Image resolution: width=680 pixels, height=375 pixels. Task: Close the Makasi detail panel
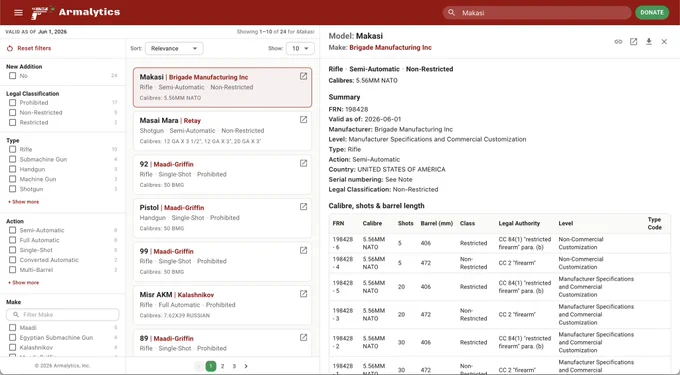pos(664,42)
